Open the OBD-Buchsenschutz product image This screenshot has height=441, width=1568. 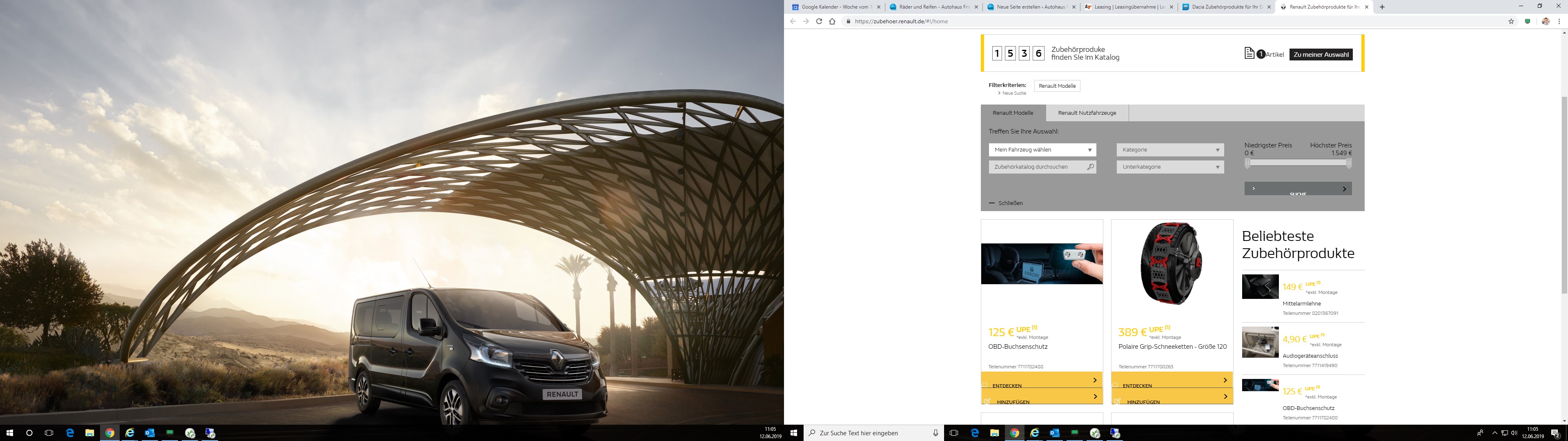click(1042, 264)
